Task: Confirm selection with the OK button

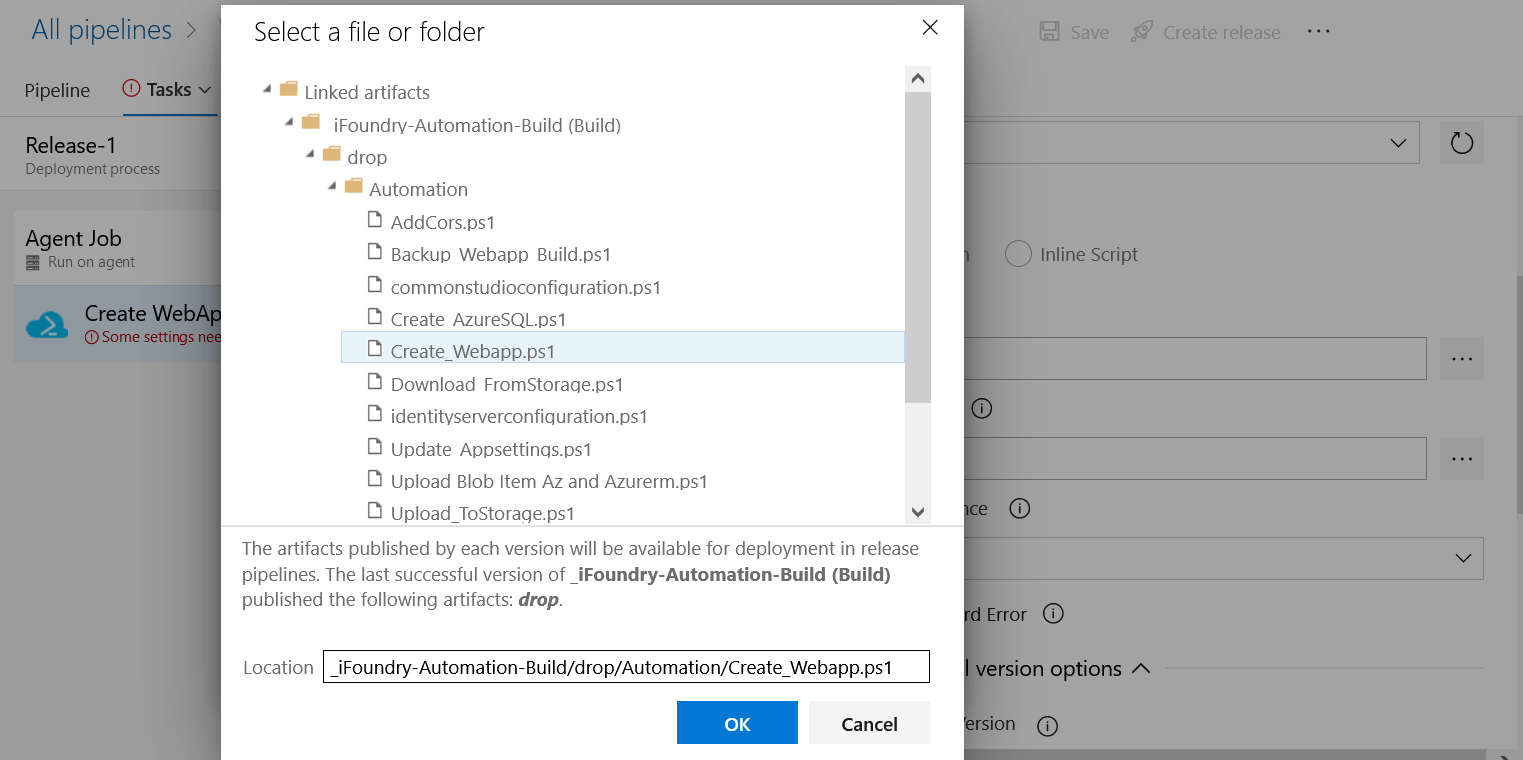Action: point(737,723)
